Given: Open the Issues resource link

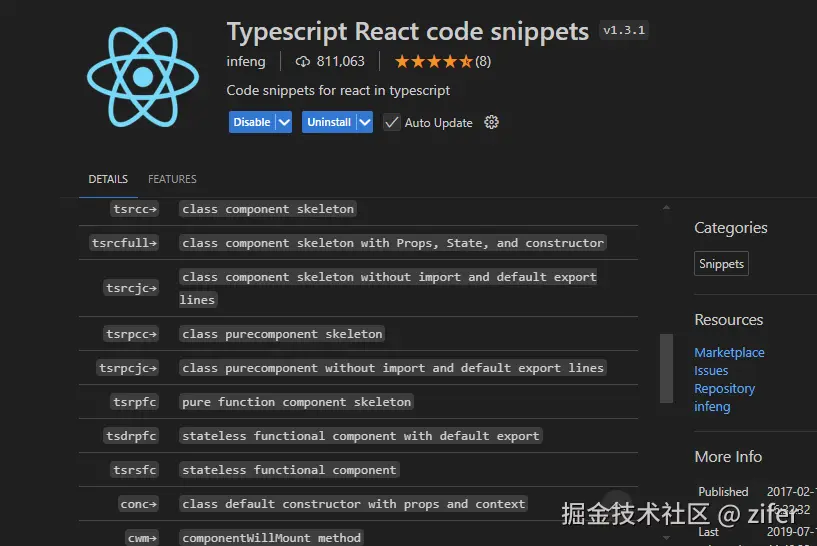Looking at the screenshot, I should 711,371.
